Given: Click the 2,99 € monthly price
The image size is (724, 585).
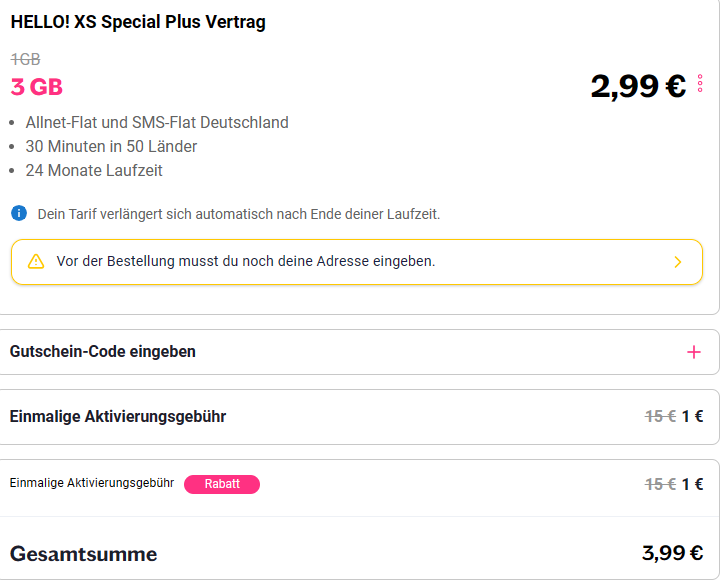Looking at the screenshot, I should pos(638,86).
